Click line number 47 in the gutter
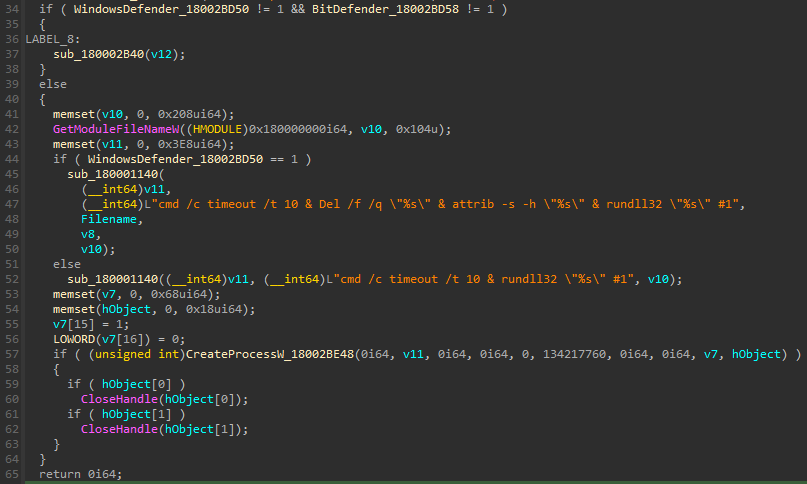 coord(12,204)
